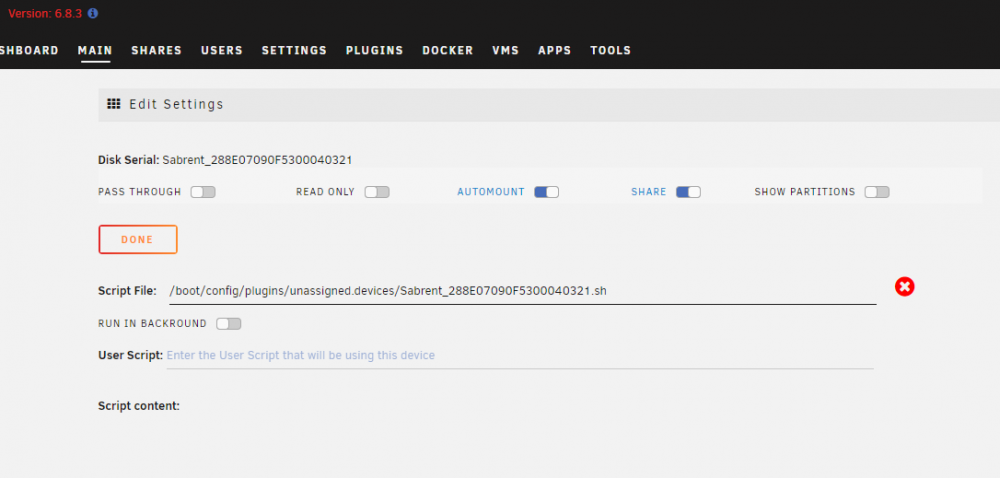
Task: Click the Edit Settings grid icon
Action: click(114, 104)
